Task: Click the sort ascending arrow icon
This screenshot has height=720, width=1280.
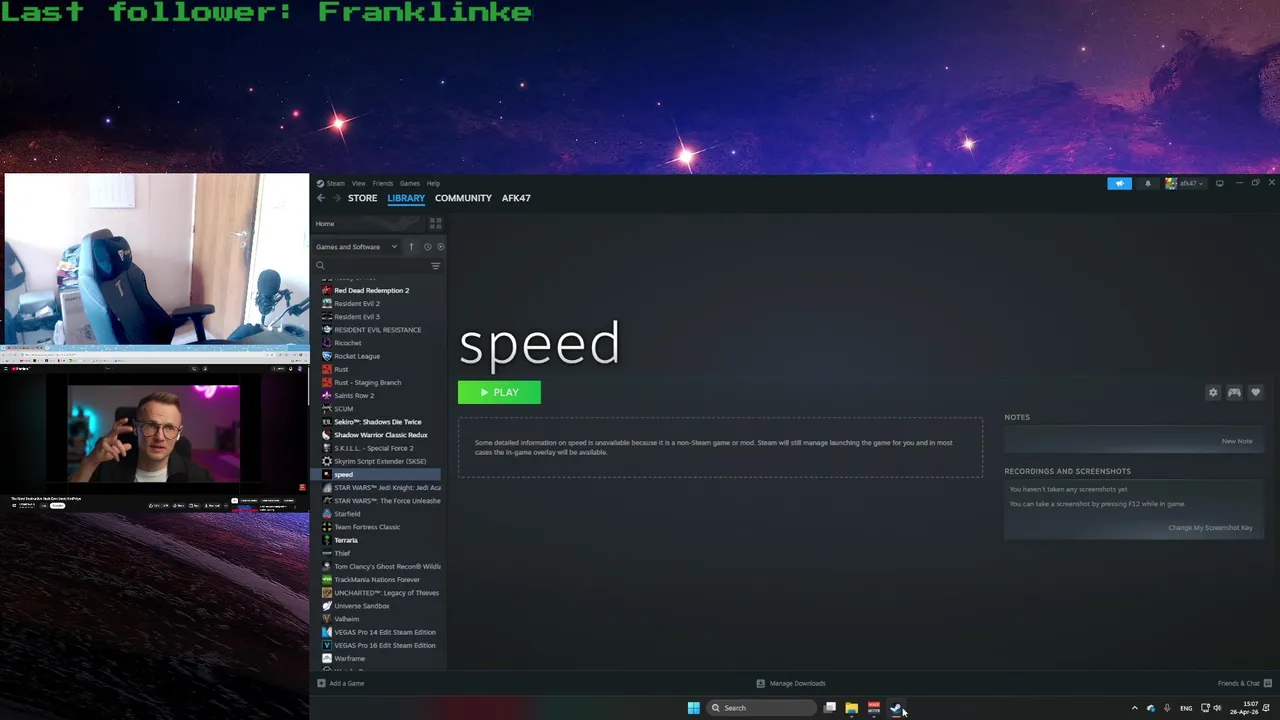Action: (x=411, y=247)
